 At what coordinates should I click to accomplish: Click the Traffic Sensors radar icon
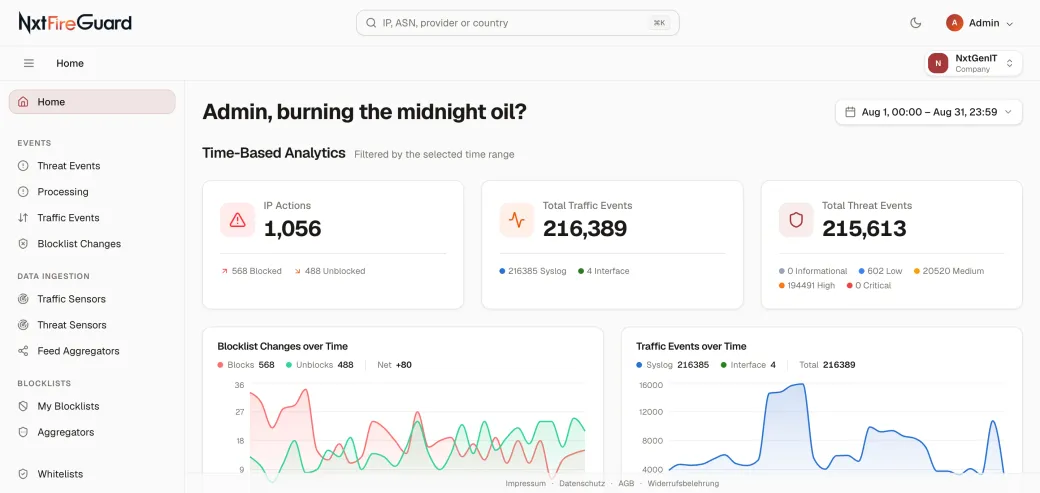click(x=23, y=299)
